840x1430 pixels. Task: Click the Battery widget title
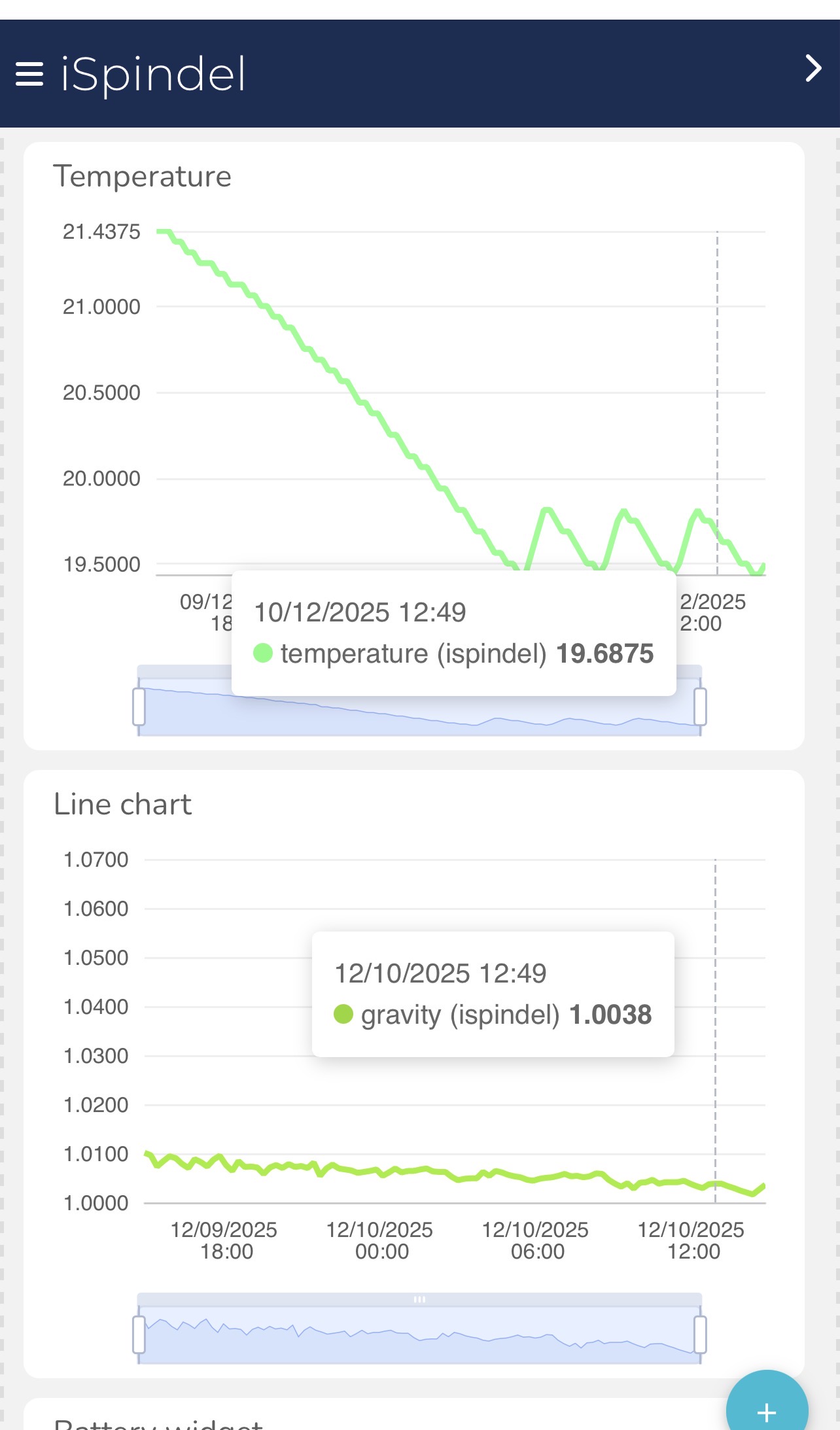[158, 1423]
